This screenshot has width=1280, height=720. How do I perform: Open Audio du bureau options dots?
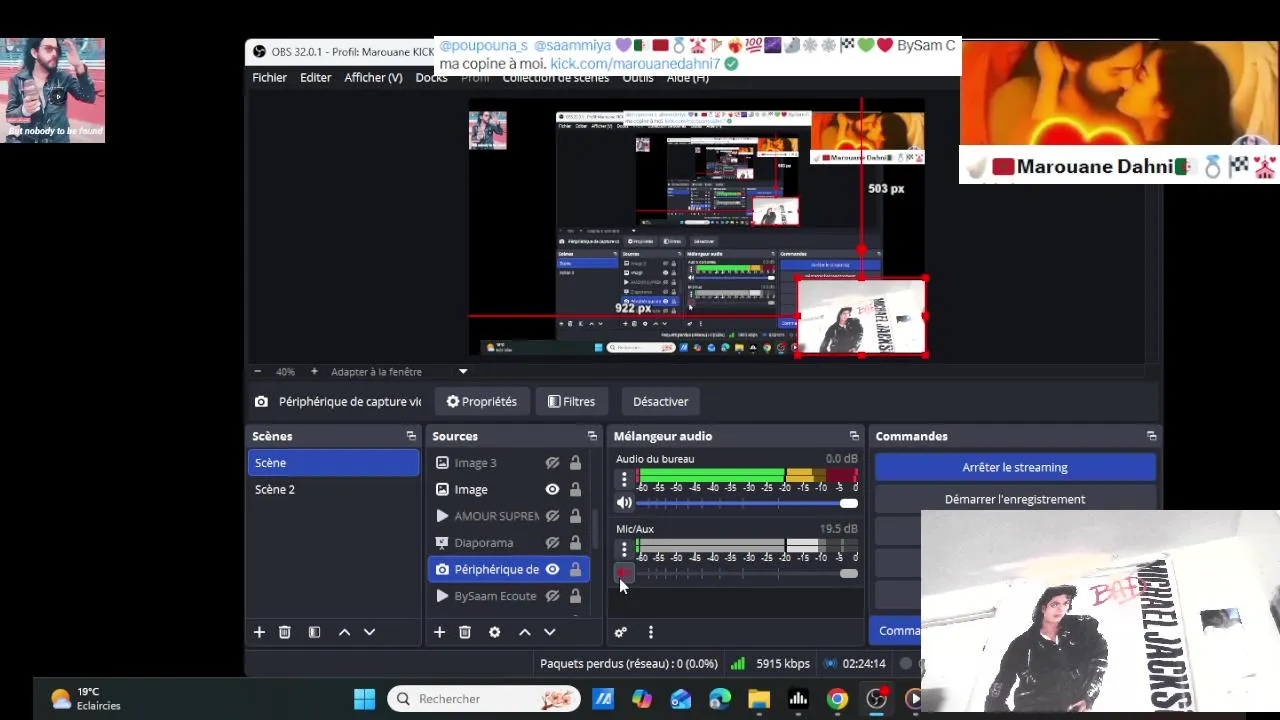[x=624, y=479]
